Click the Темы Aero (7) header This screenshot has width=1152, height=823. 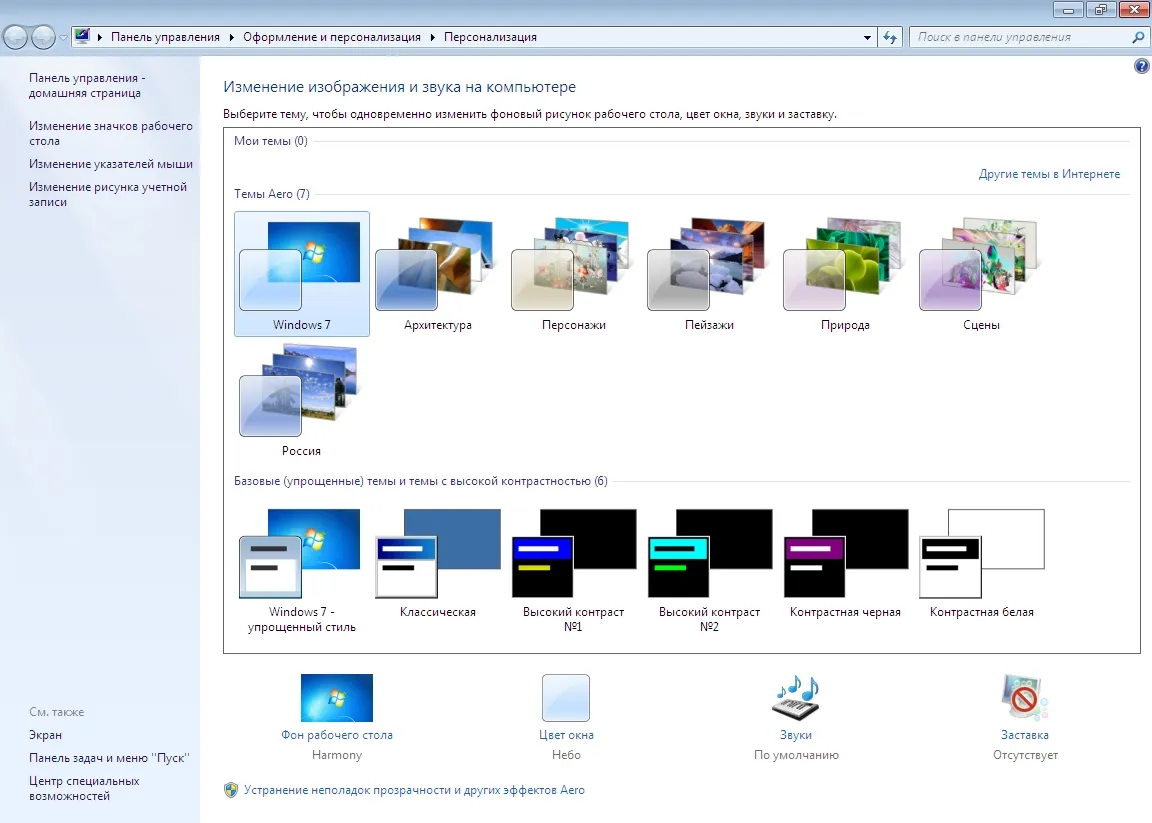coord(272,194)
